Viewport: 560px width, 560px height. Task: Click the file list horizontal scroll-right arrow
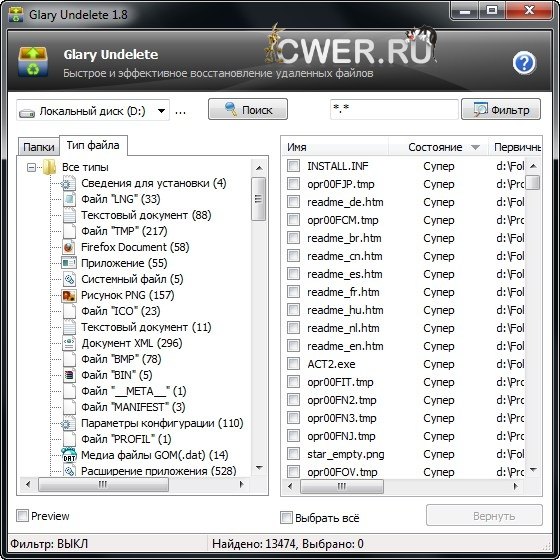(515, 486)
